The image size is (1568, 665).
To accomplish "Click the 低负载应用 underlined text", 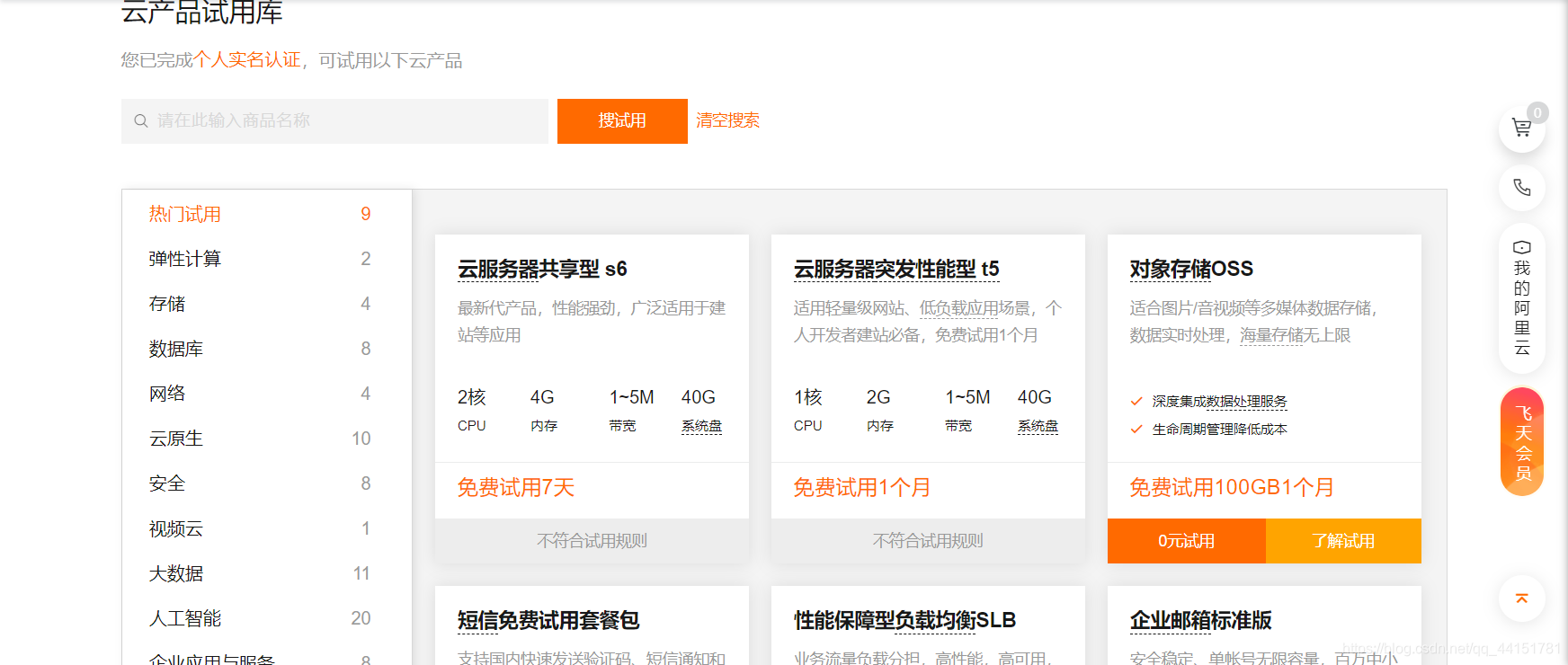I will 958,308.
